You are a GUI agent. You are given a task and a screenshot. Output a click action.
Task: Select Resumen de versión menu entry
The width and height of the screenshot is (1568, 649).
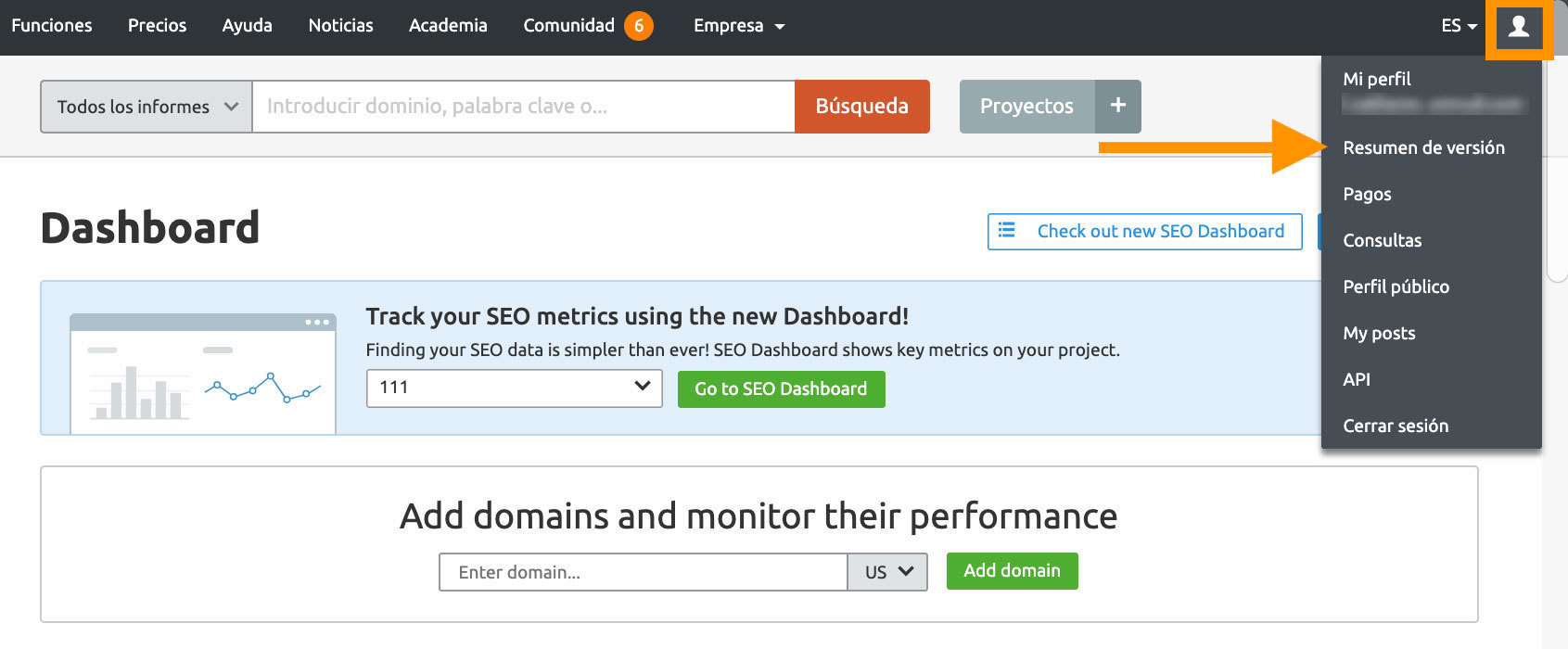click(x=1423, y=147)
